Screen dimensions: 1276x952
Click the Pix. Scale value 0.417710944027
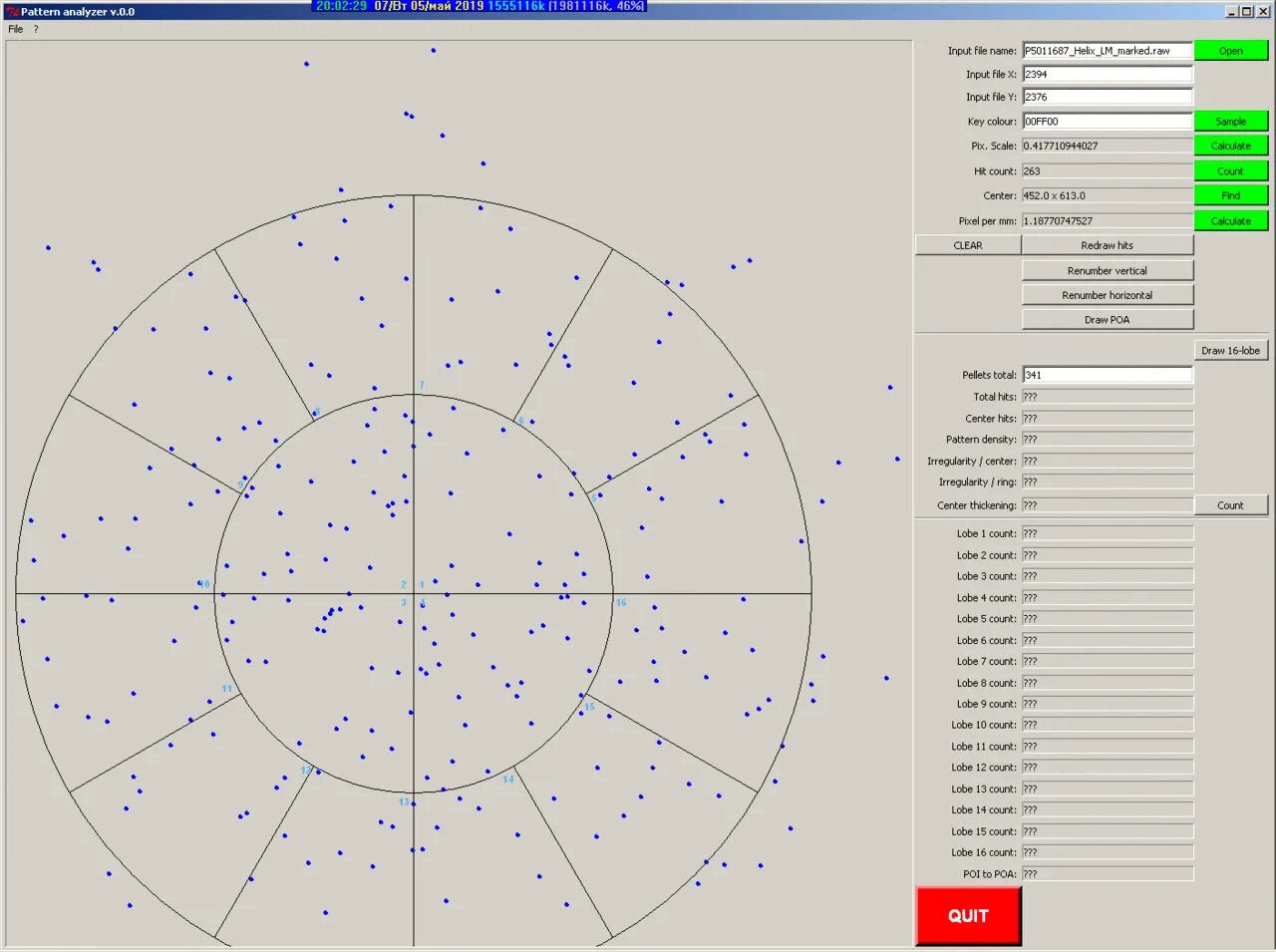click(1108, 146)
